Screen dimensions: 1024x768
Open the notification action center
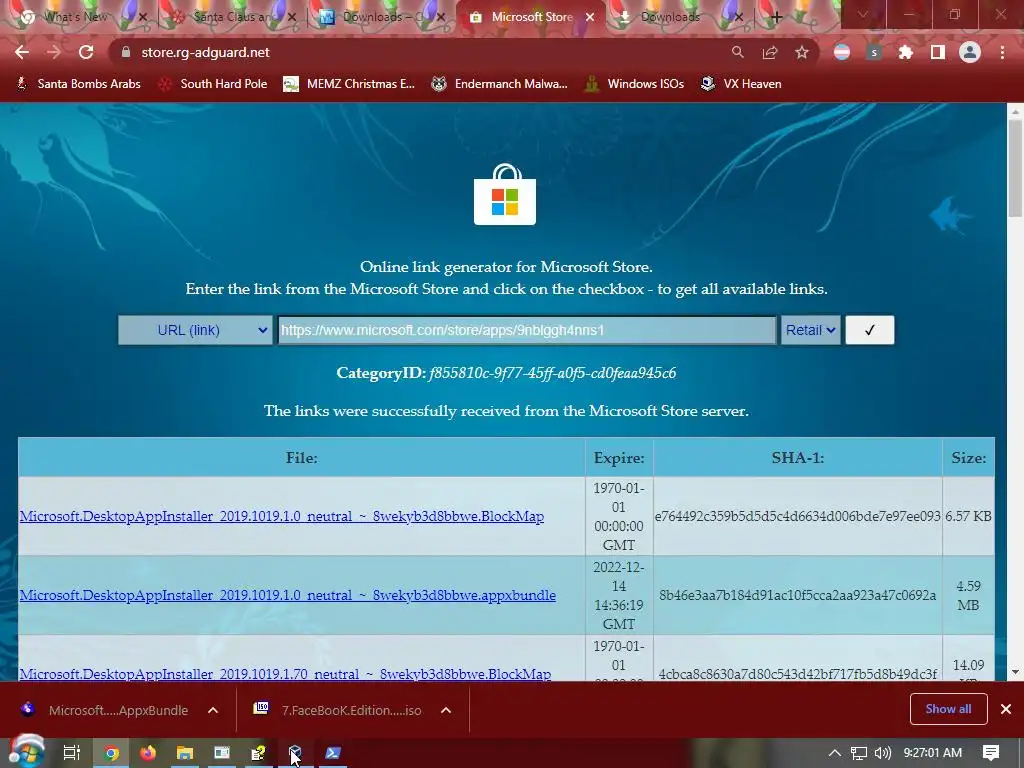click(991, 753)
